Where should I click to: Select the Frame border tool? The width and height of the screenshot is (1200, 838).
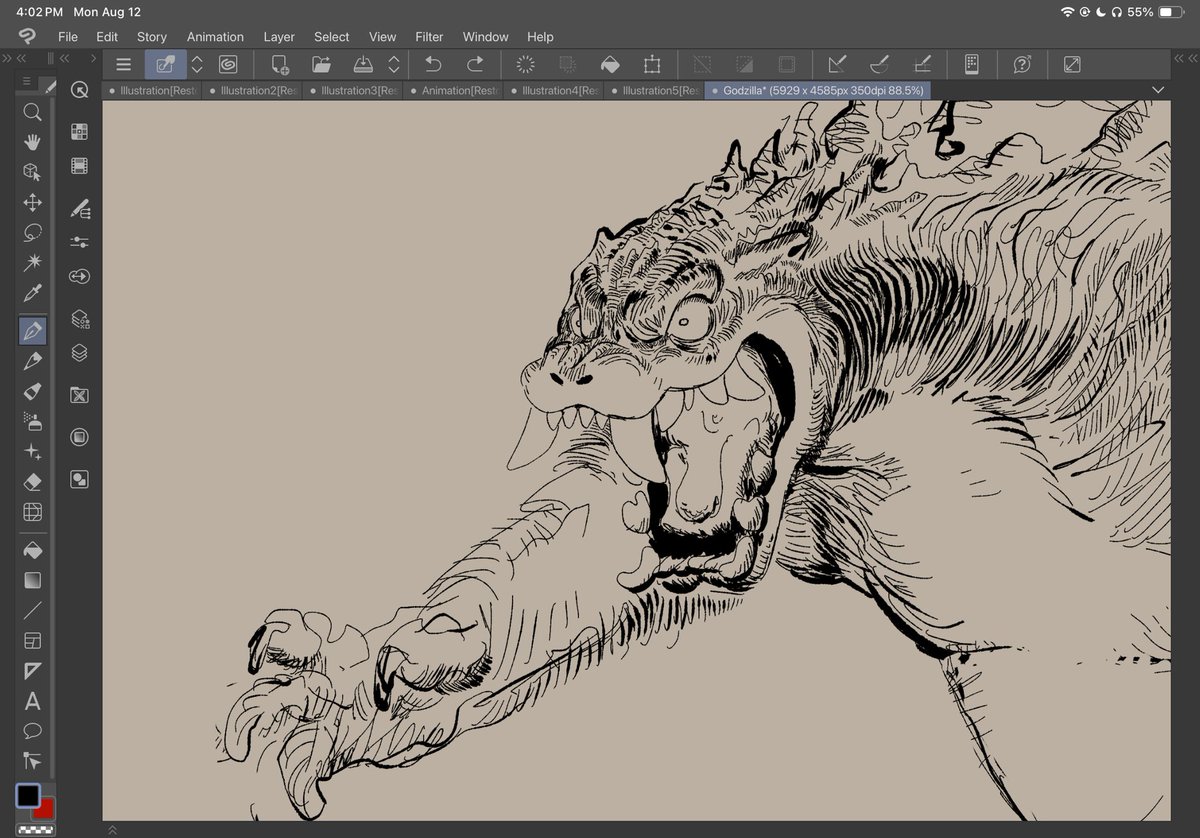pyautogui.click(x=32, y=640)
